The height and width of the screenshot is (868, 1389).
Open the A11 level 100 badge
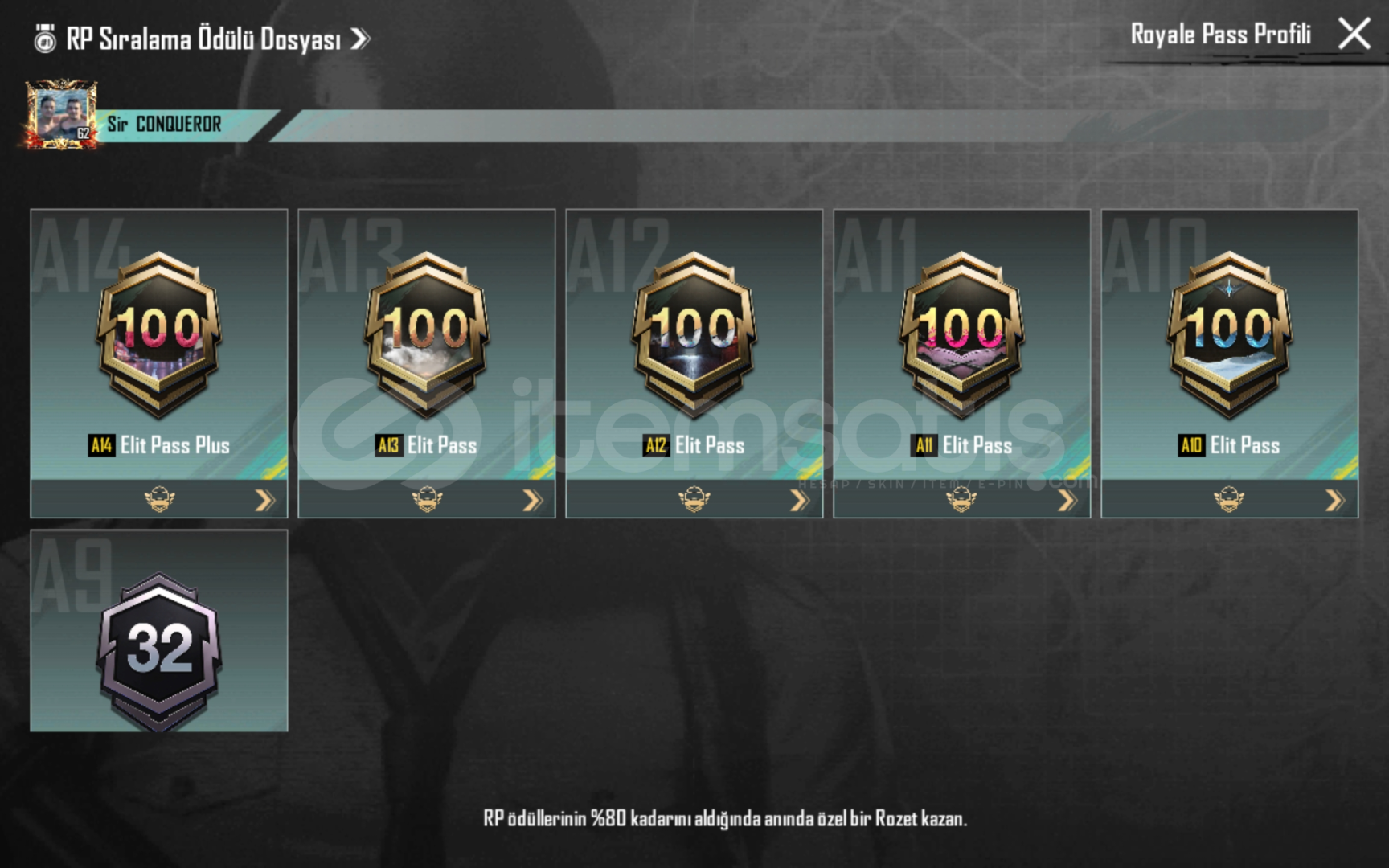tap(962, 335)
